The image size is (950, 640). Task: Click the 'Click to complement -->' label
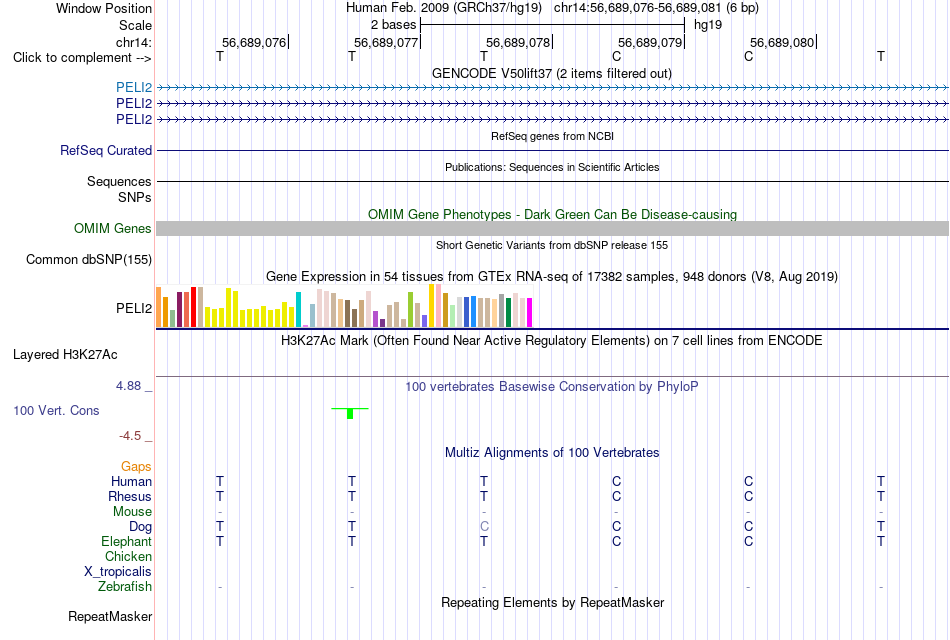point(82,58)
